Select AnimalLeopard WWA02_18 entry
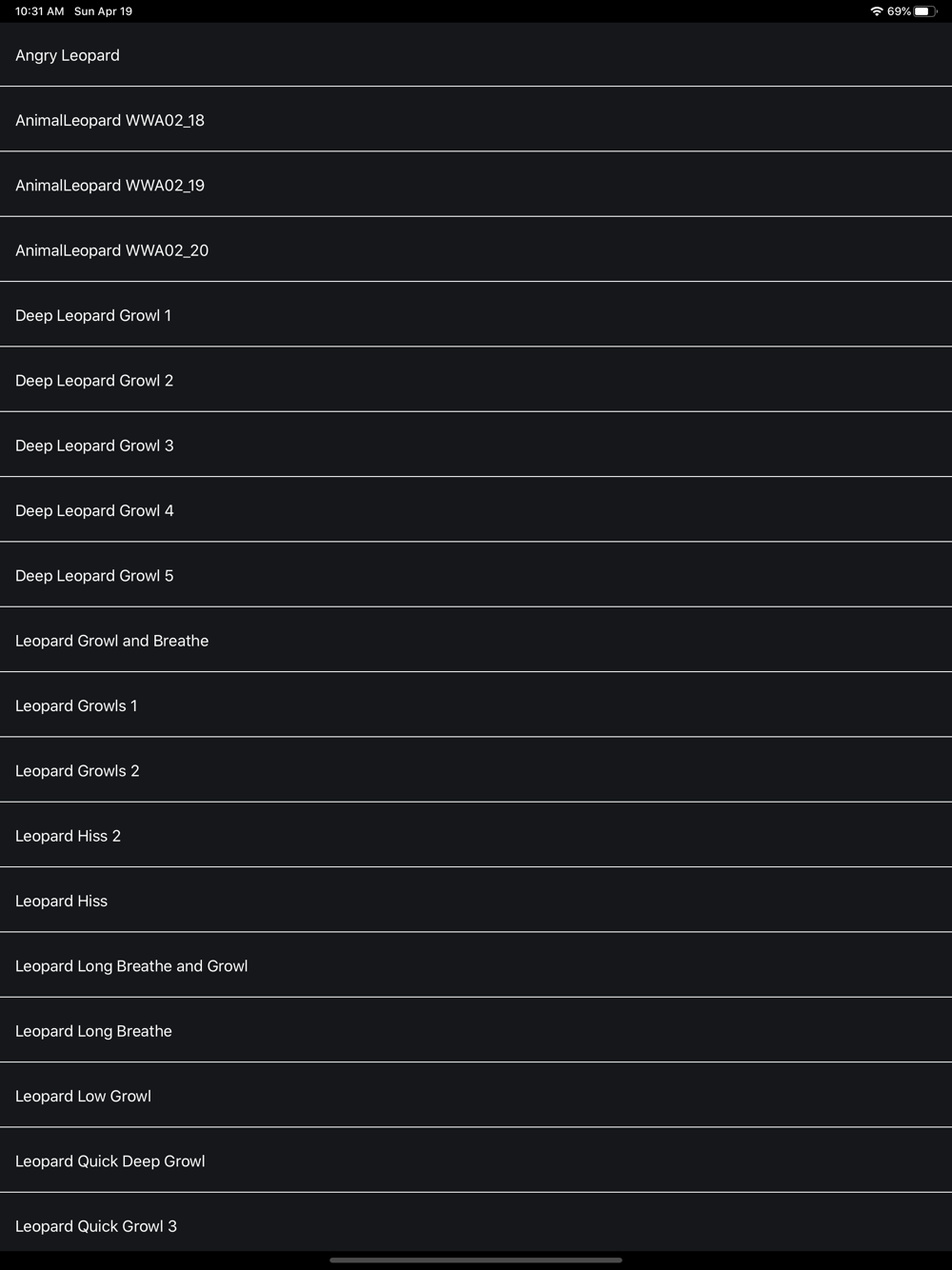 [x=476, y=119]
